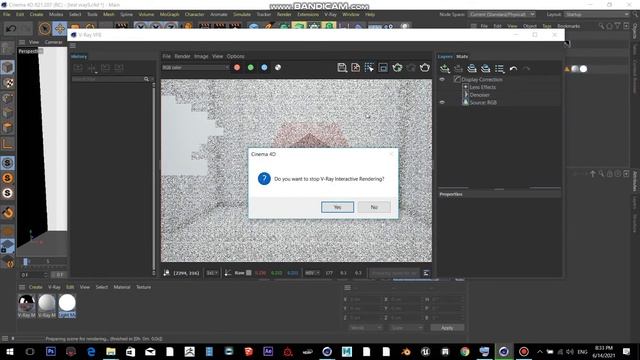640x360 pixels.
Task: Click the cube object icon in left palette
Action: [7, 67]
